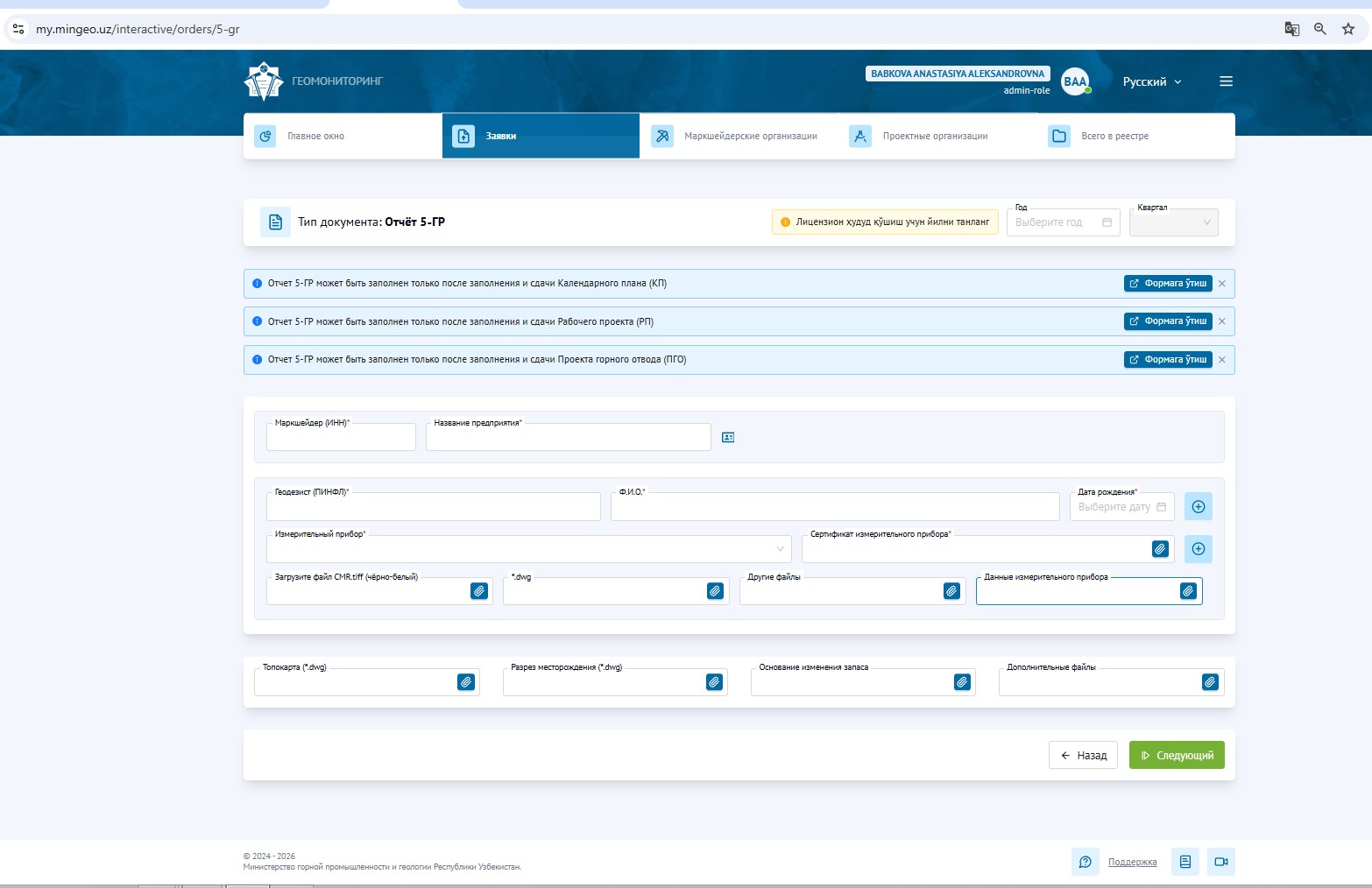The height and width of the screenshot is (888, 1372).
Task: Dismiss the Календарного плана (КП) notice
Action: pyautogui.click(x=1222, y=284)
